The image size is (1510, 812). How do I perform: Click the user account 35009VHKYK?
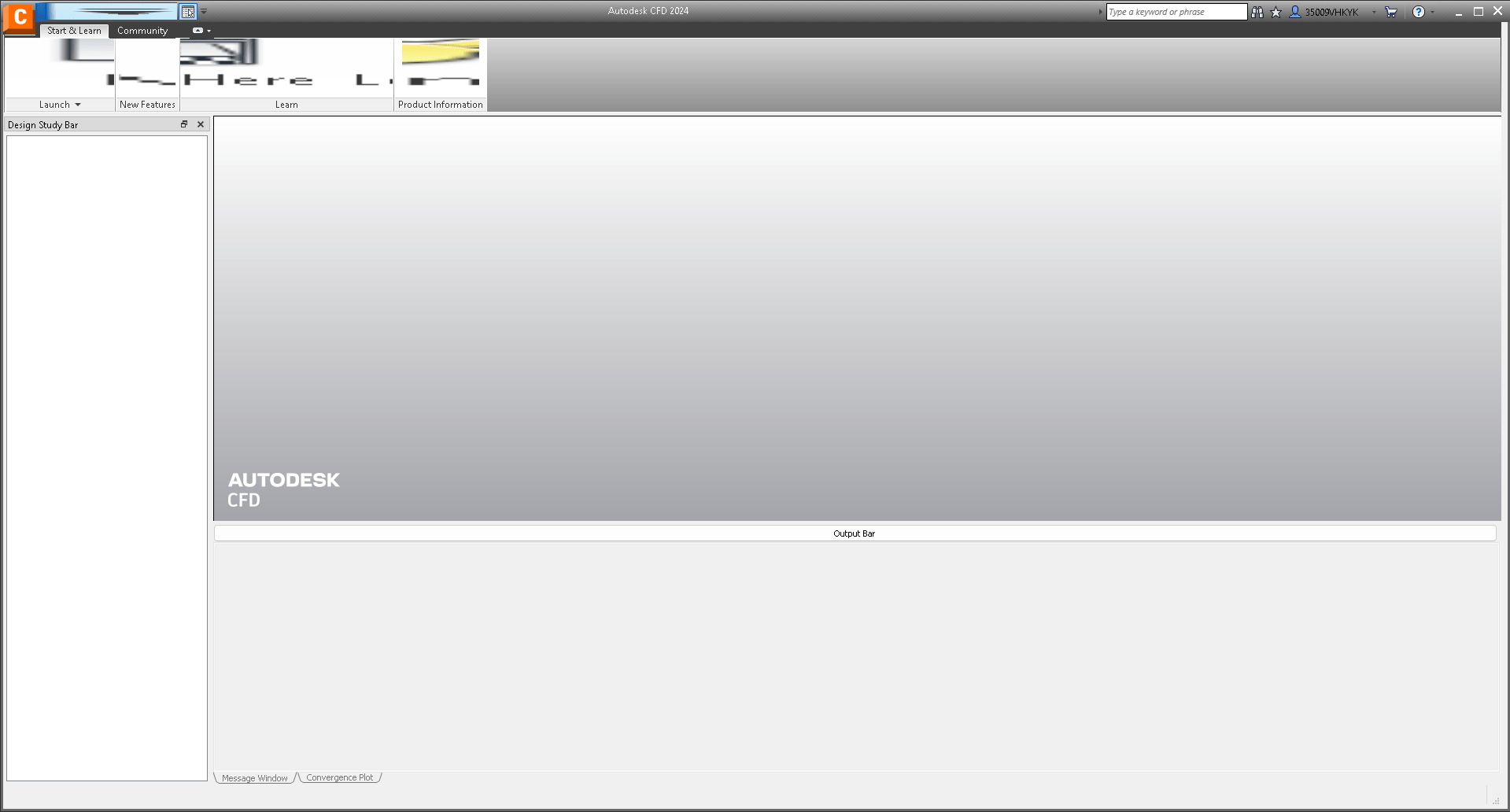1324,12
